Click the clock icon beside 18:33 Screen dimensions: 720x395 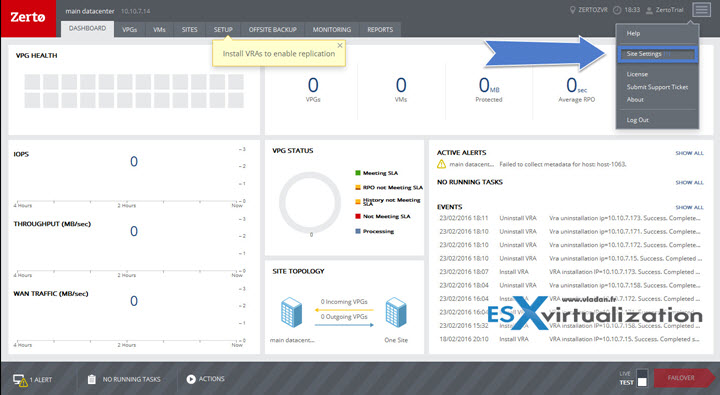point(617,10)
